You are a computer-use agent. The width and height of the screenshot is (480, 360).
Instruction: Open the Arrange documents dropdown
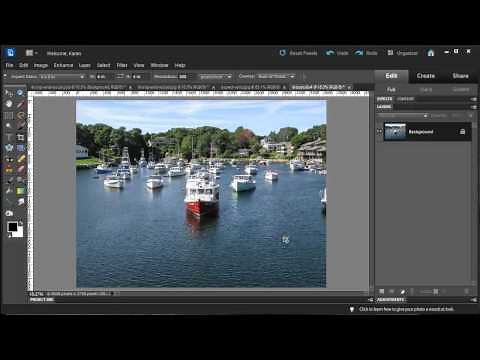click(x=31, y=53)
